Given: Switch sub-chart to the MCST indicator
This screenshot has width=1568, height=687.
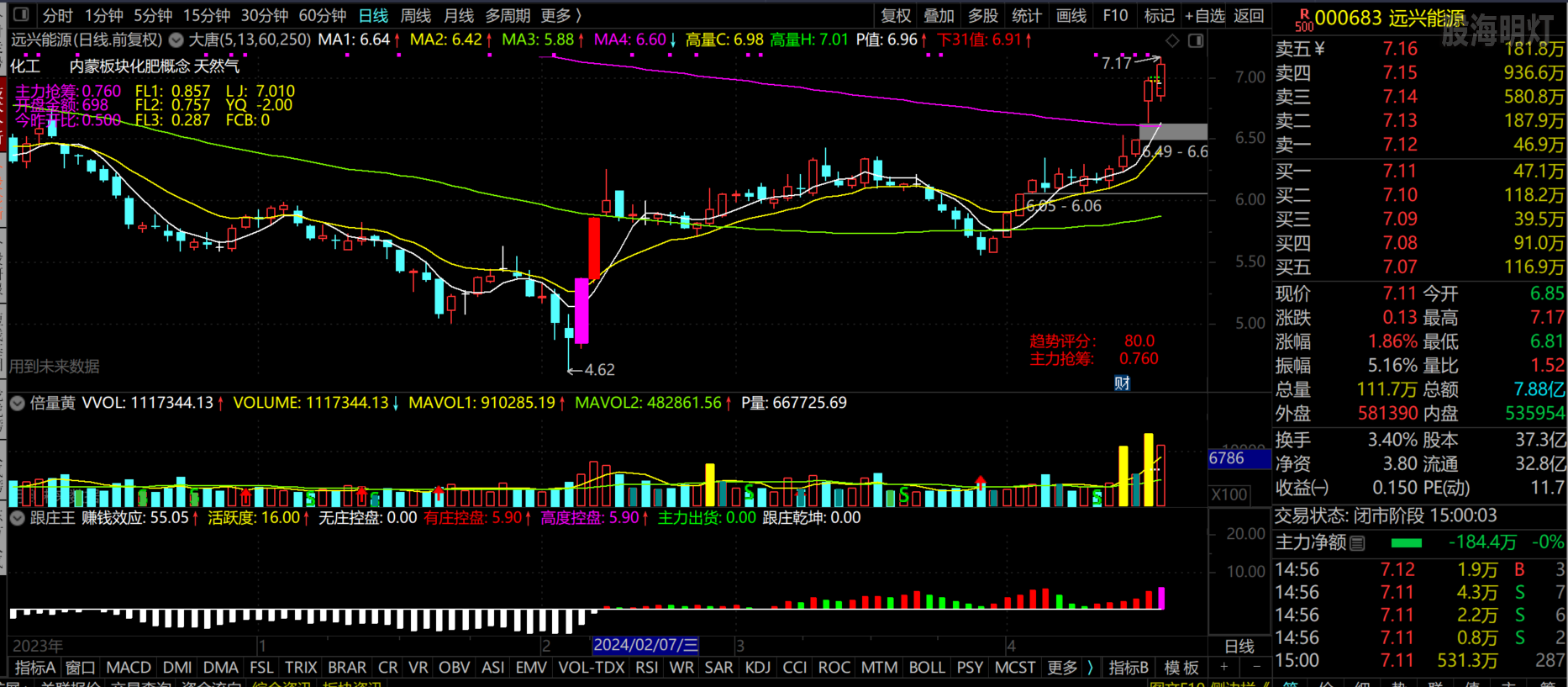Looking at the screenshot, I should coord(1015,668).
